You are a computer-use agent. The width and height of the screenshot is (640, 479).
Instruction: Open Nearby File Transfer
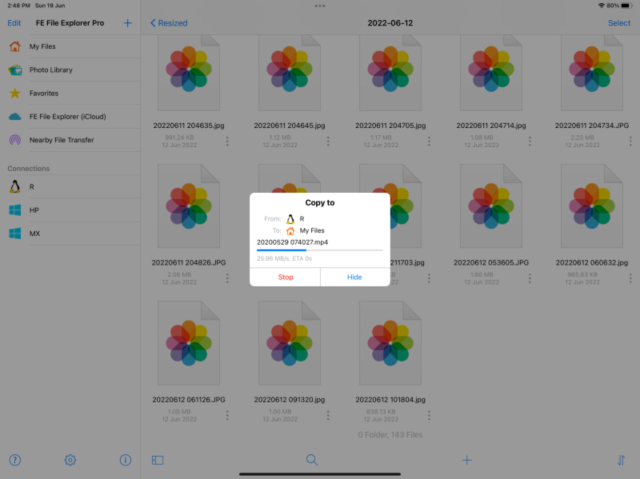pyautogui.click(x=61, y=140)
